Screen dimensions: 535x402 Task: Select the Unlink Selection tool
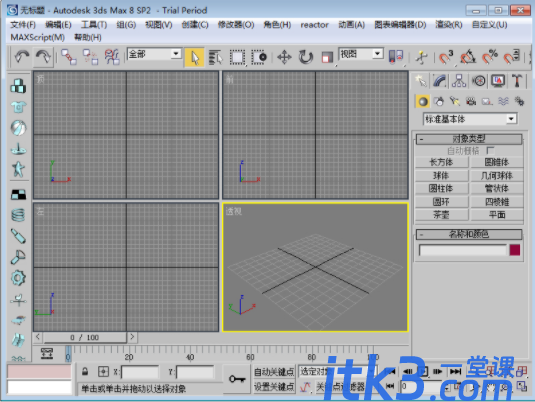(x=90, y=57)
